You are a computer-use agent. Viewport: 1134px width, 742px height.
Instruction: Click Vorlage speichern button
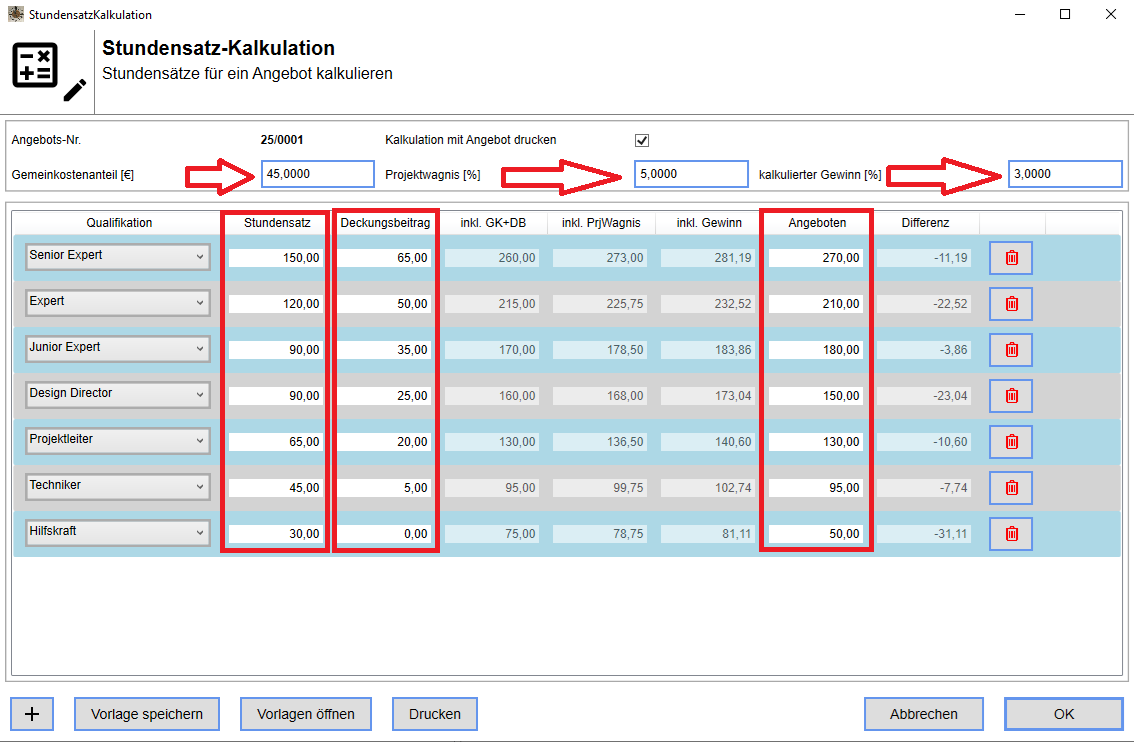coord(147,714)
